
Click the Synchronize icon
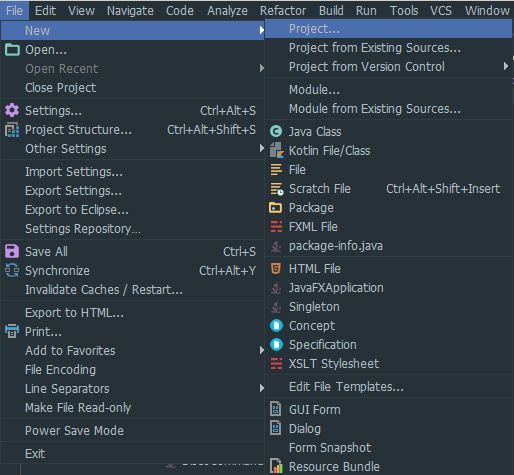pos(12,270)
